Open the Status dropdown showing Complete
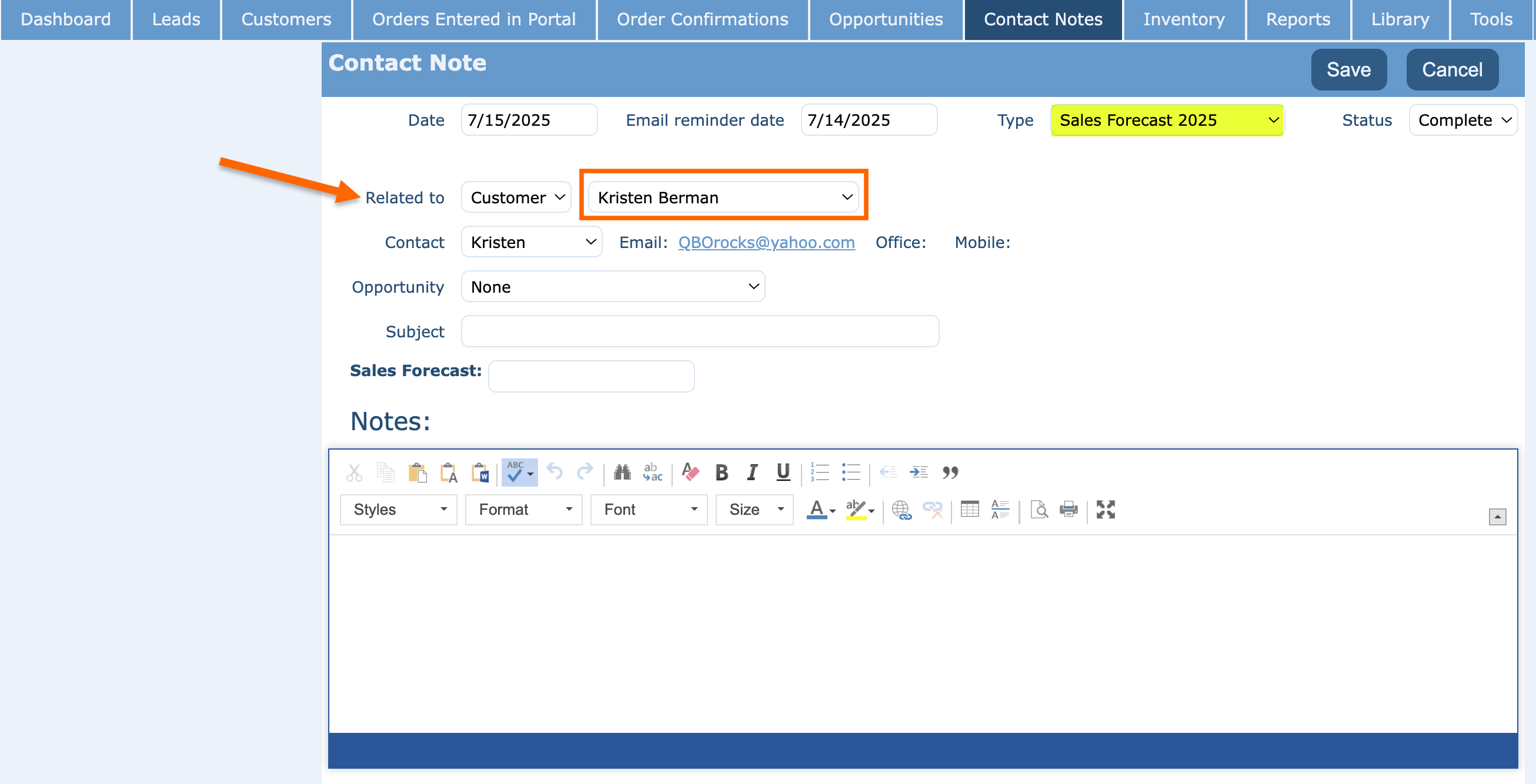 pyautogui.click(x=1462, y=120)
